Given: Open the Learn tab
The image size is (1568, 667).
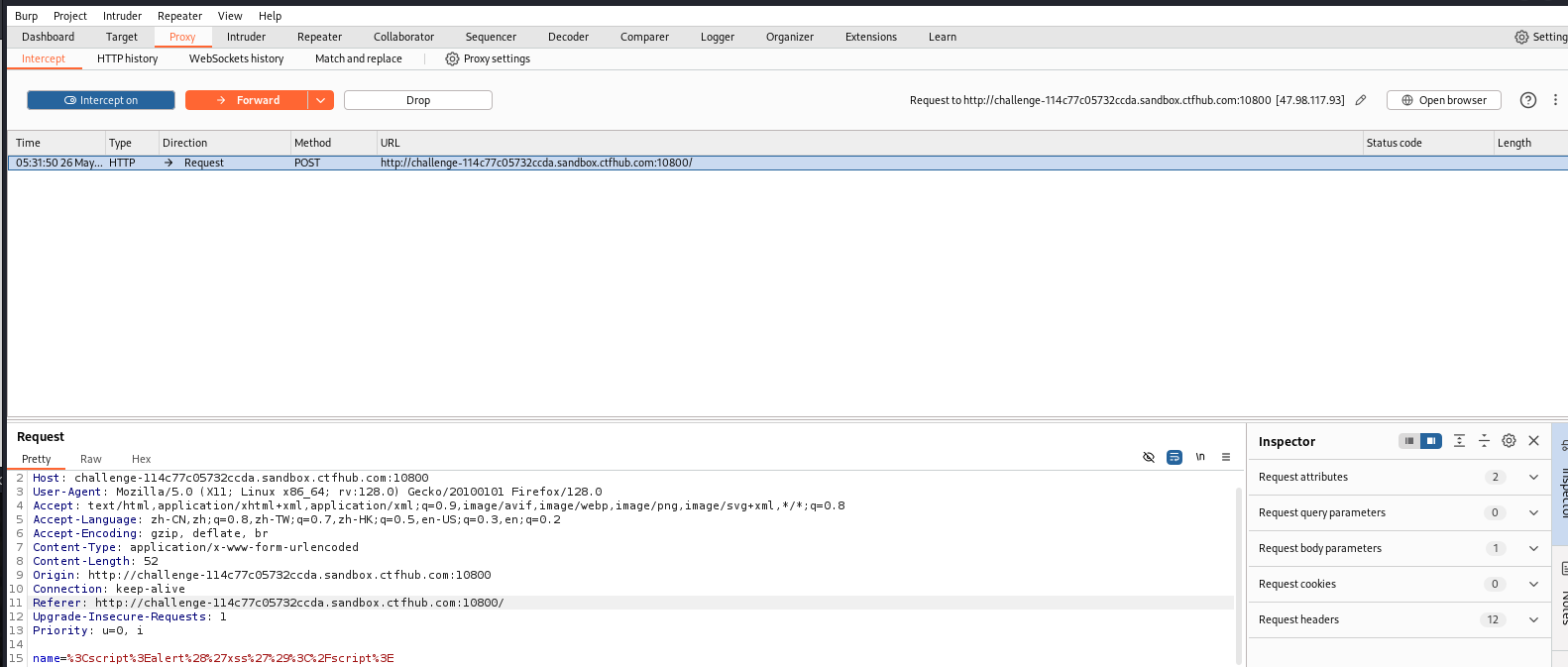Looking at the screenshot, I should [x=942, y=37].
